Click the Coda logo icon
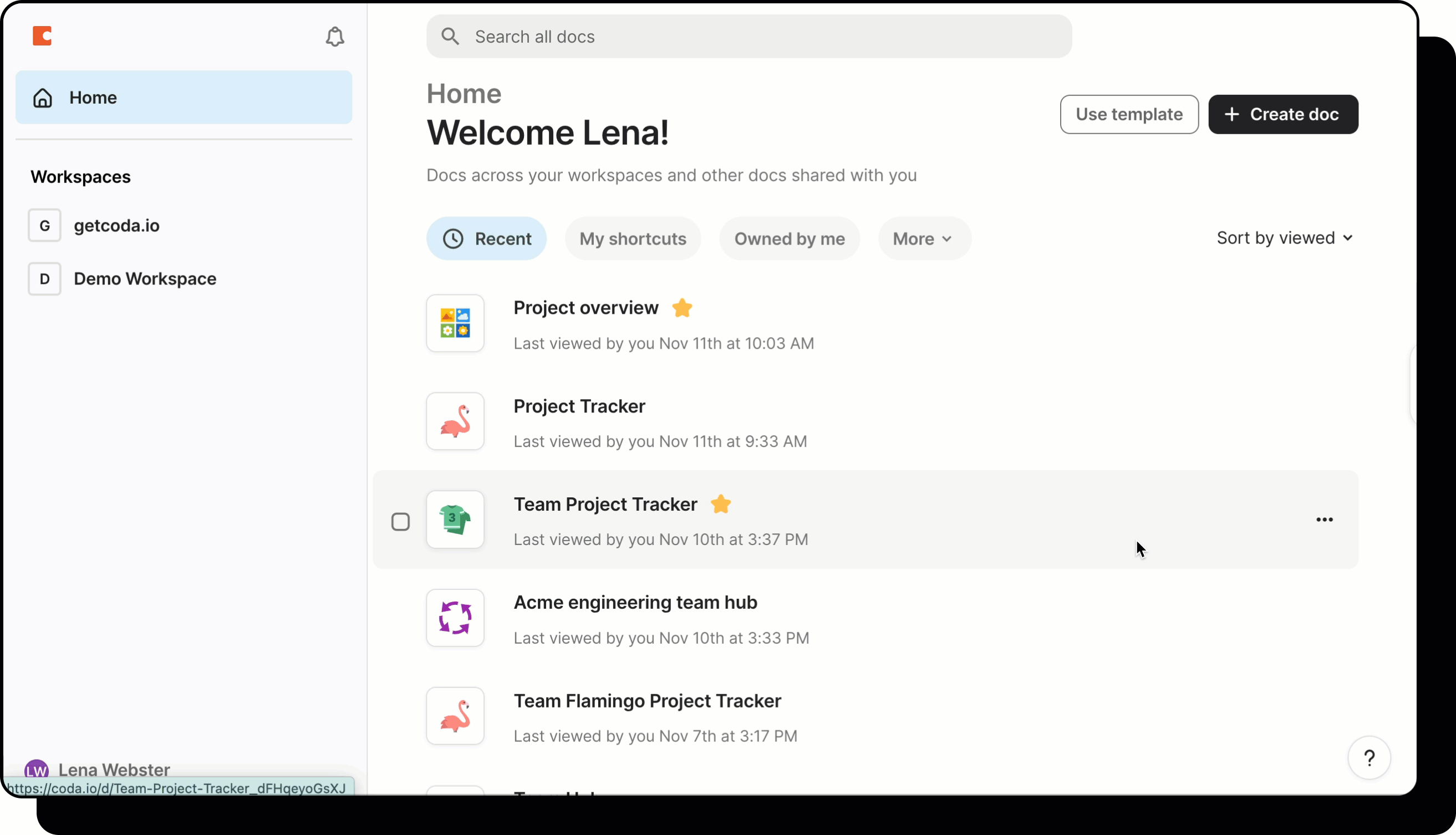The width and height of the screenshot is (1456, 835). pos(42,36)
